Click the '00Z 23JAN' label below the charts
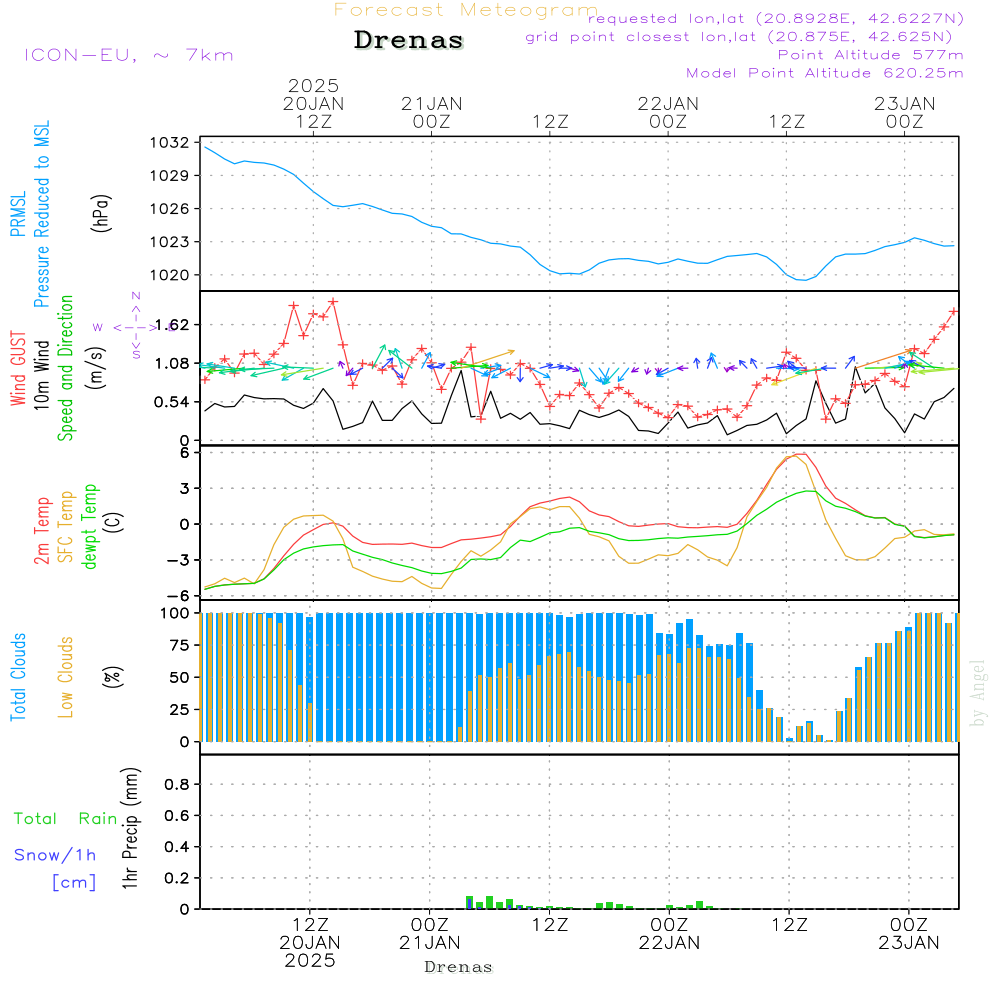This screenshot has width=1000, height=1000. pyautogui.click(x=909, y=934)
